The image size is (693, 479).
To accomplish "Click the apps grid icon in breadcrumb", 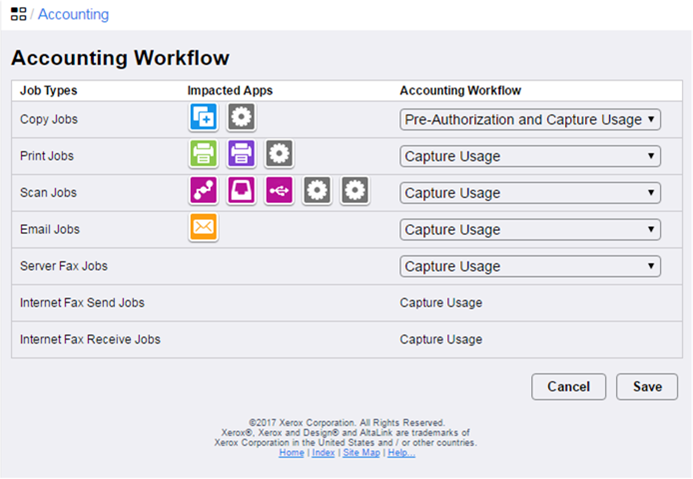I will [18, 15].
